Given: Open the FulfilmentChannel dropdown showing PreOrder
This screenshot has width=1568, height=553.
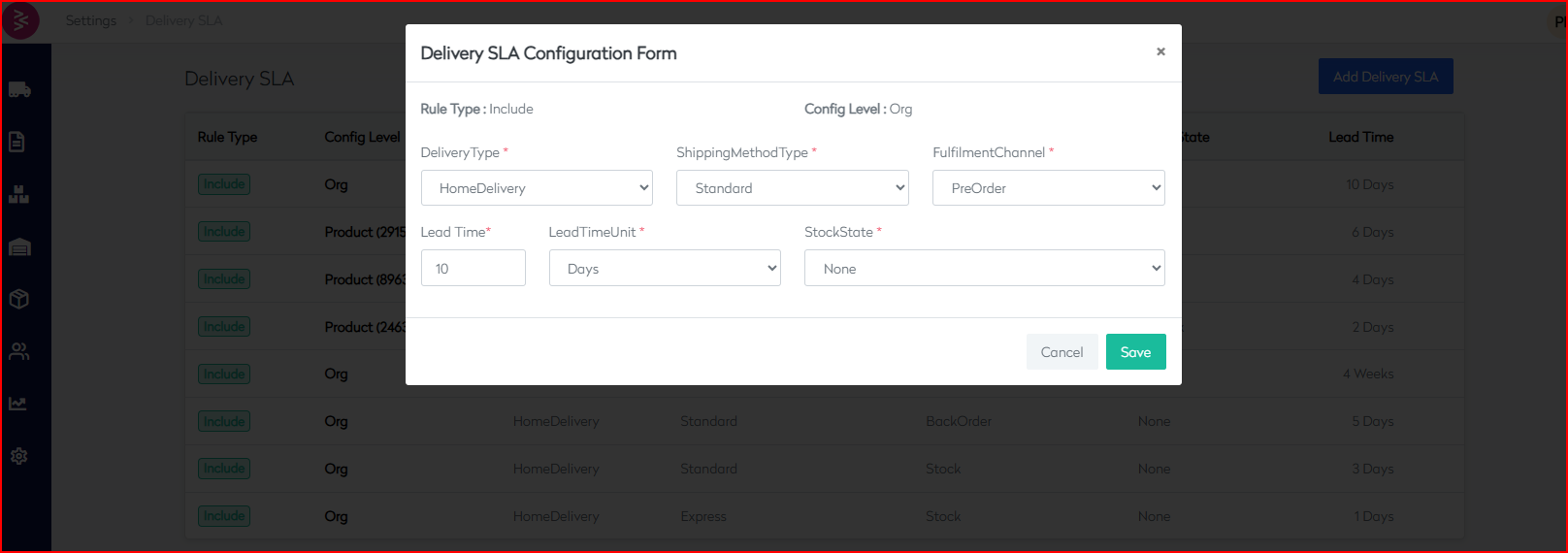Looking at the screenshot, I should click(1048, 188).
